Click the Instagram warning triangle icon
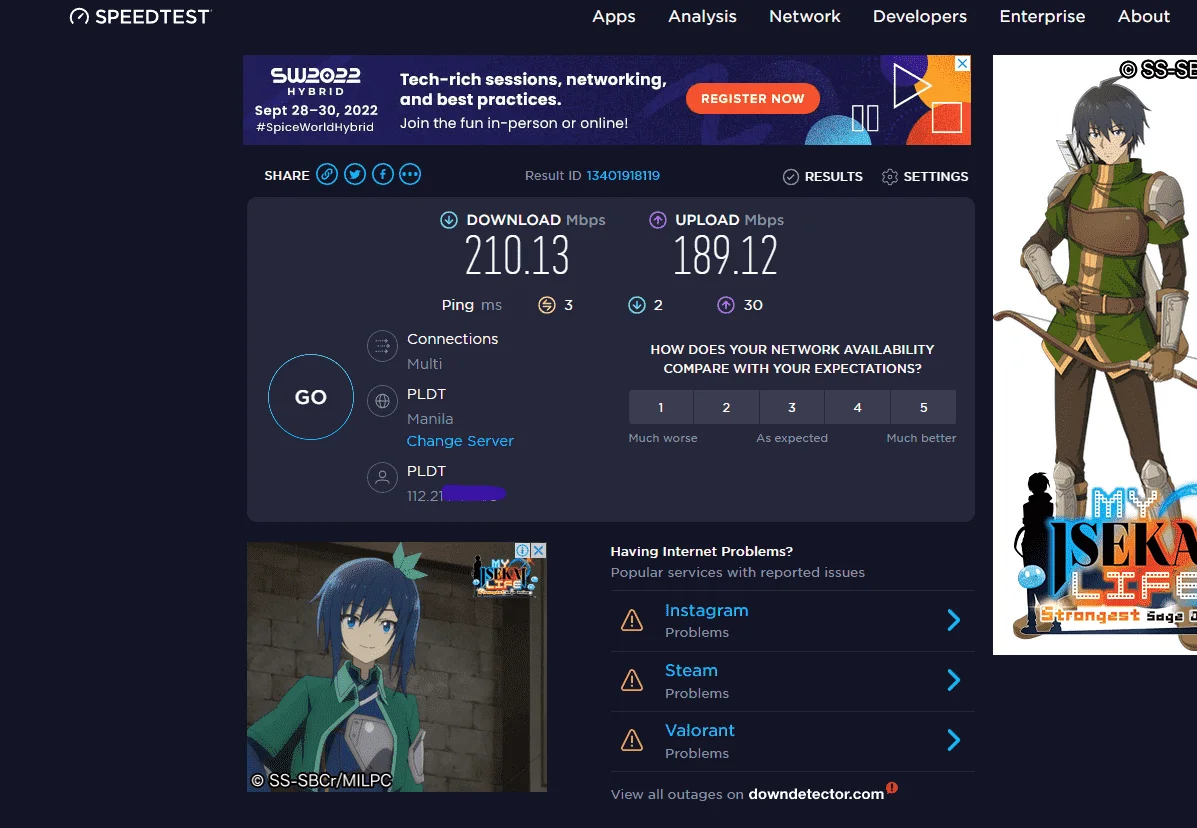Viewport: 1197px width, 828px height. [632, 620]
